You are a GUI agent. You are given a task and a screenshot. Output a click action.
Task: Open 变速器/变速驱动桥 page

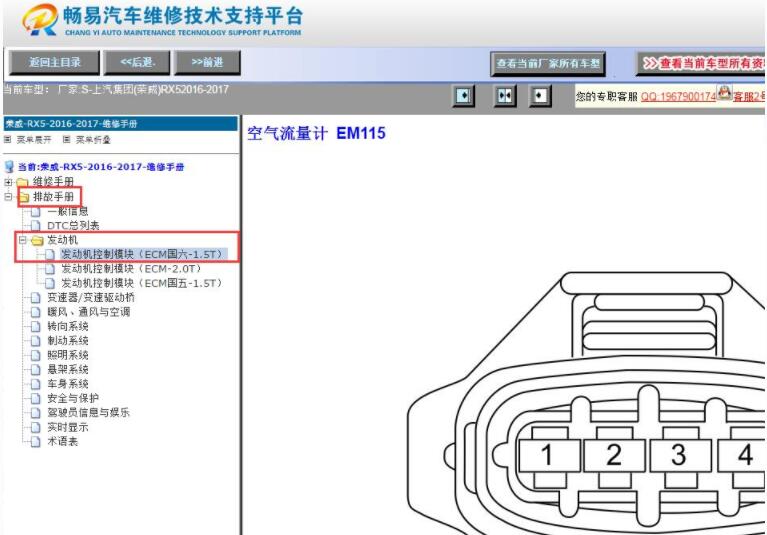pyautogui.click(x=91, y=297)
